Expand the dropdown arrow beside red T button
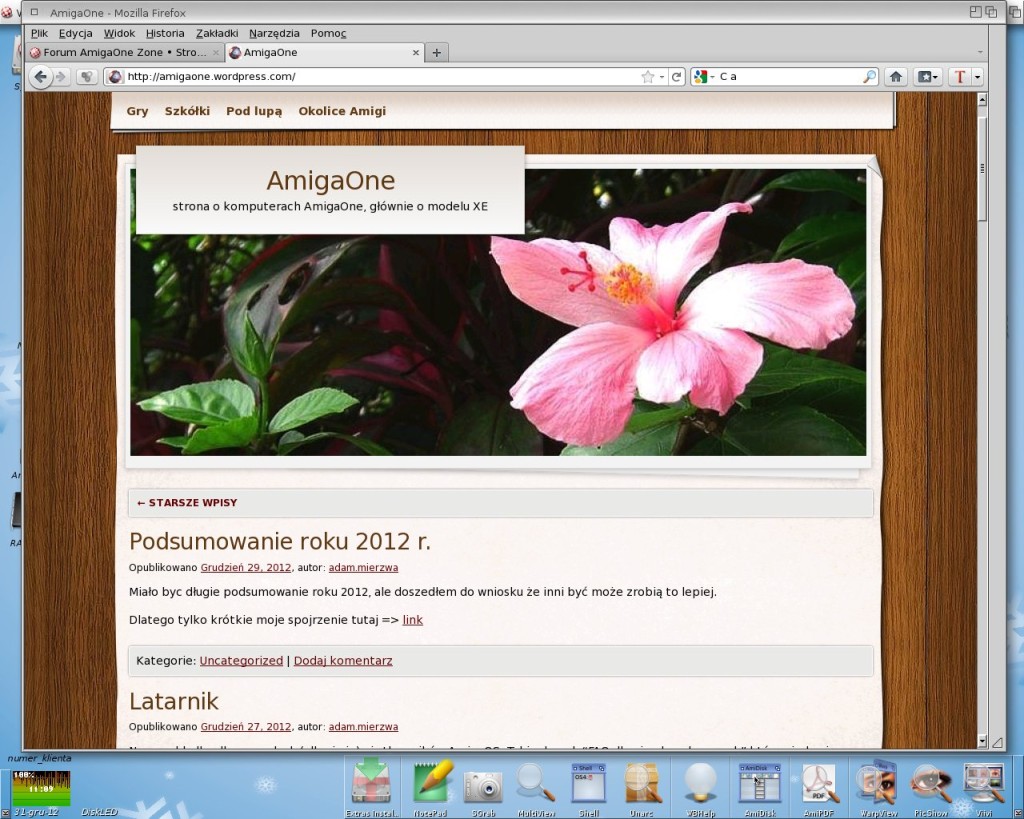Image resolution: width=1024 pixels, height=819 pixels. [x=977, y=77]
